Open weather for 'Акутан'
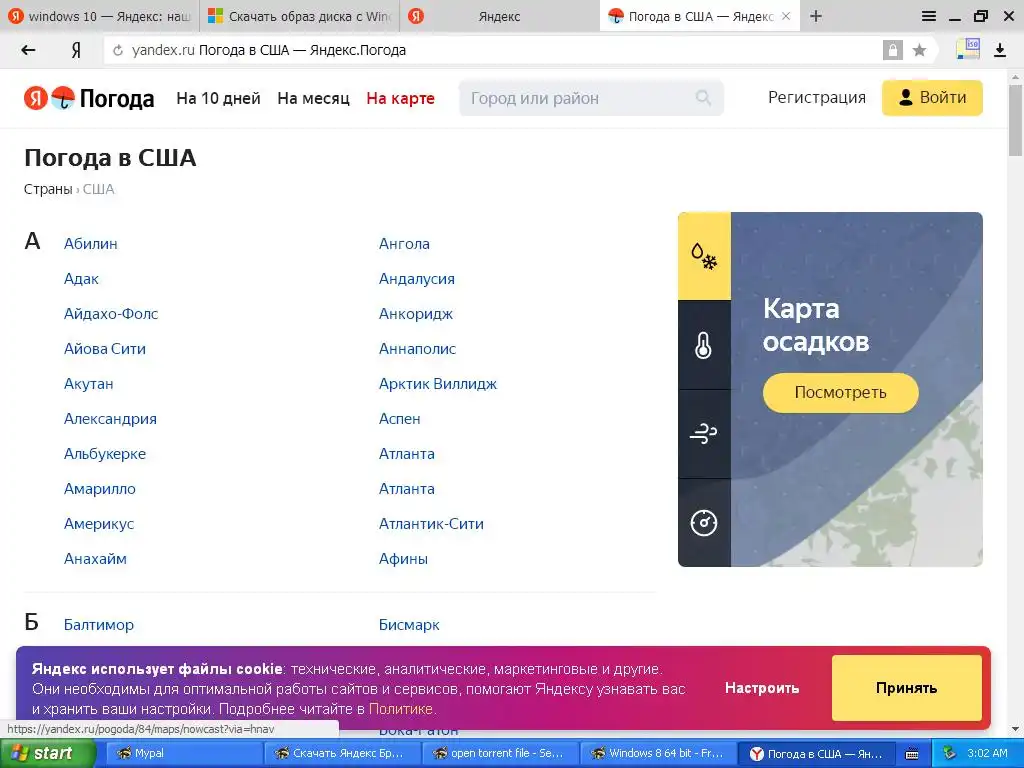Image resolution: width=1024 pixels, height=768 pixels. coord(89,384)
